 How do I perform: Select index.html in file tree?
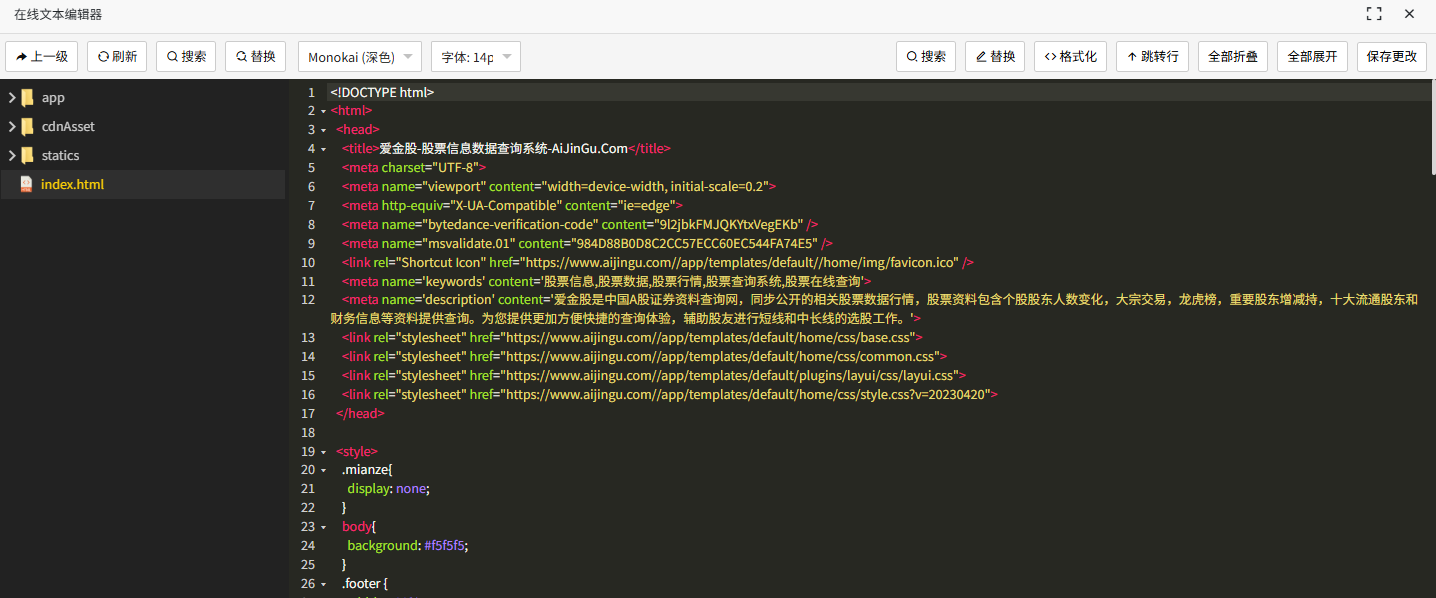(x=72, y=185)
